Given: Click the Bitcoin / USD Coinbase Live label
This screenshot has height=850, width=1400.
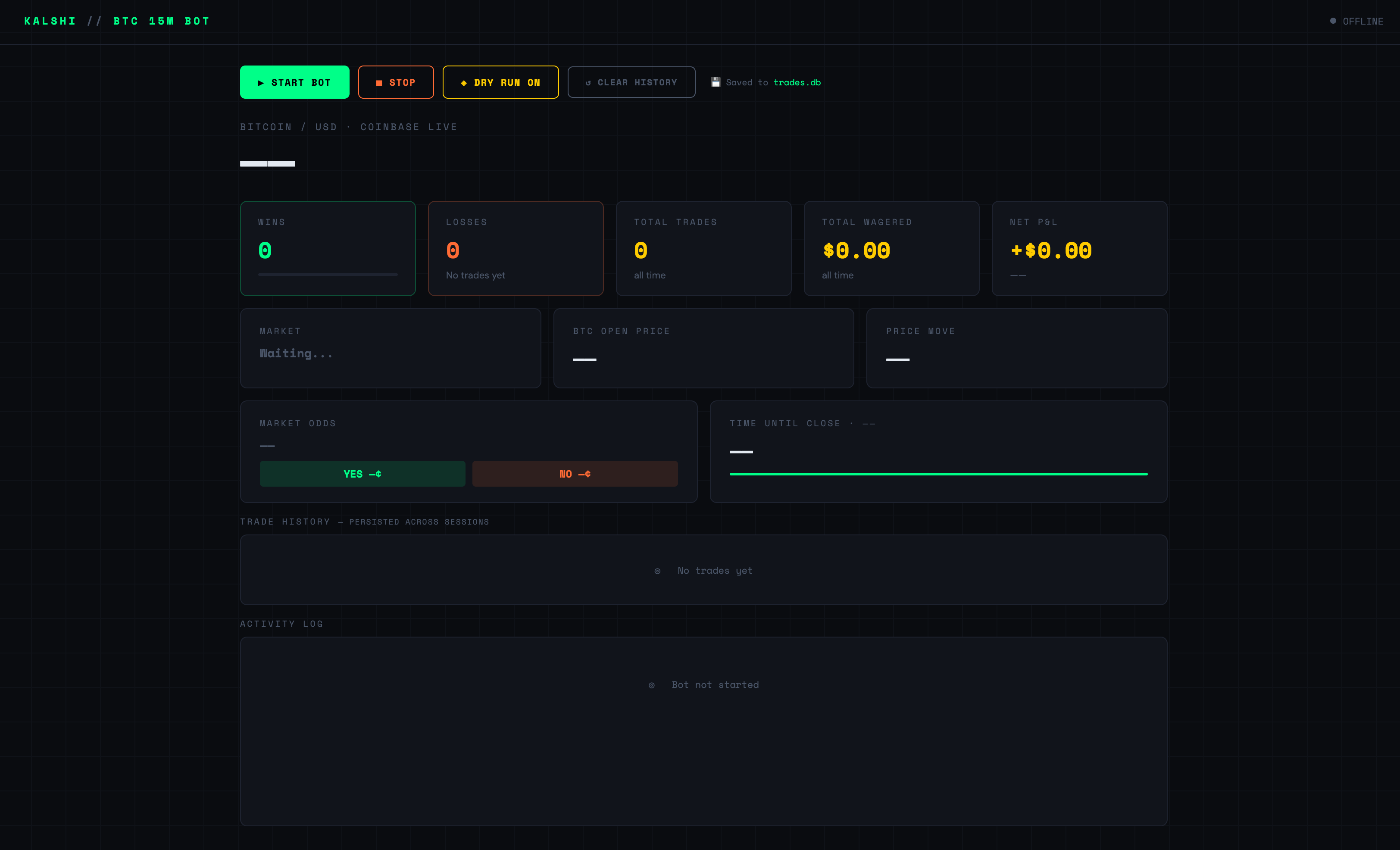Looking at the screenshot, I should [x=348, y=127].
